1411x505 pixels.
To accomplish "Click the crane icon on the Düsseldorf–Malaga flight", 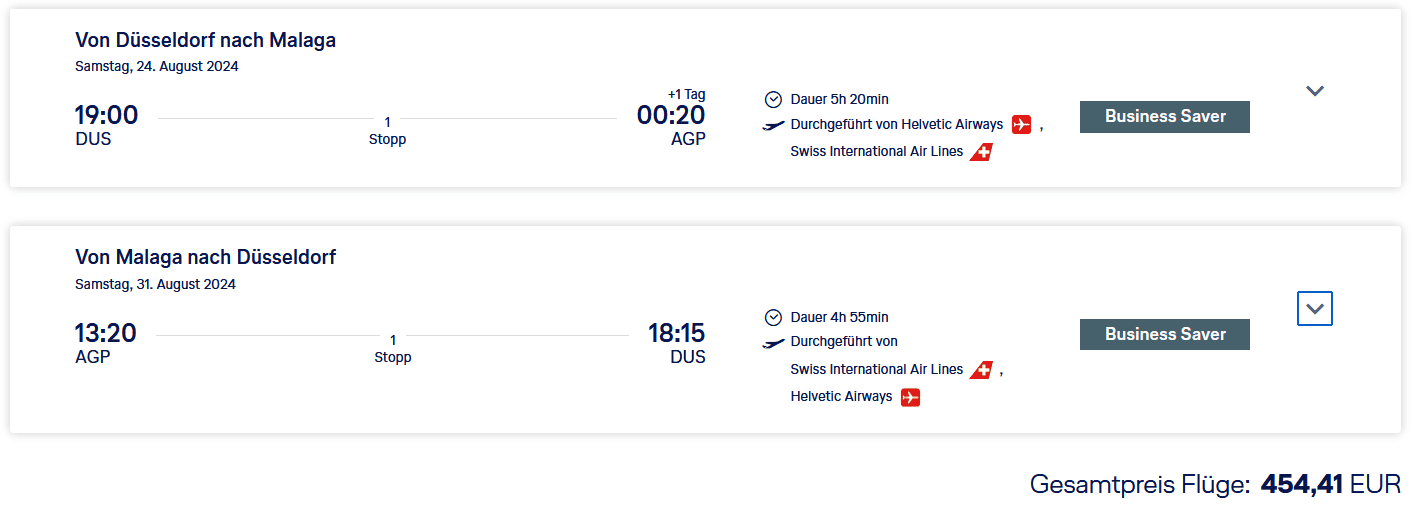I will (773, 125).
